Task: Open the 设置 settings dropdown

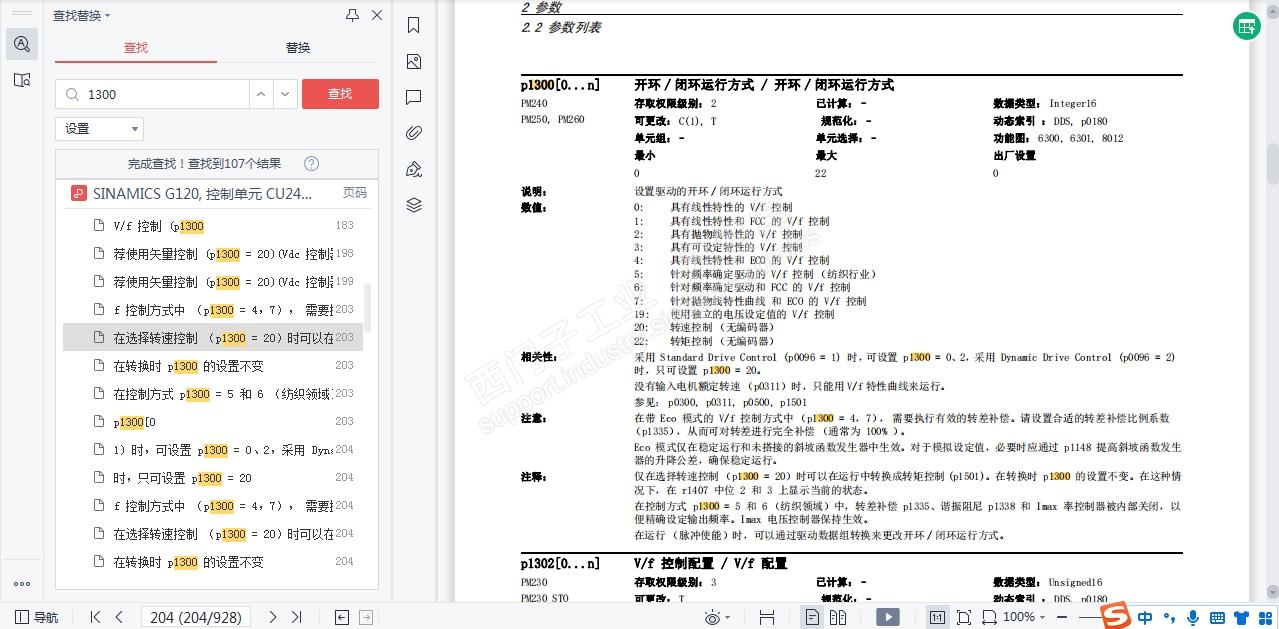Action: coord(99,129)
